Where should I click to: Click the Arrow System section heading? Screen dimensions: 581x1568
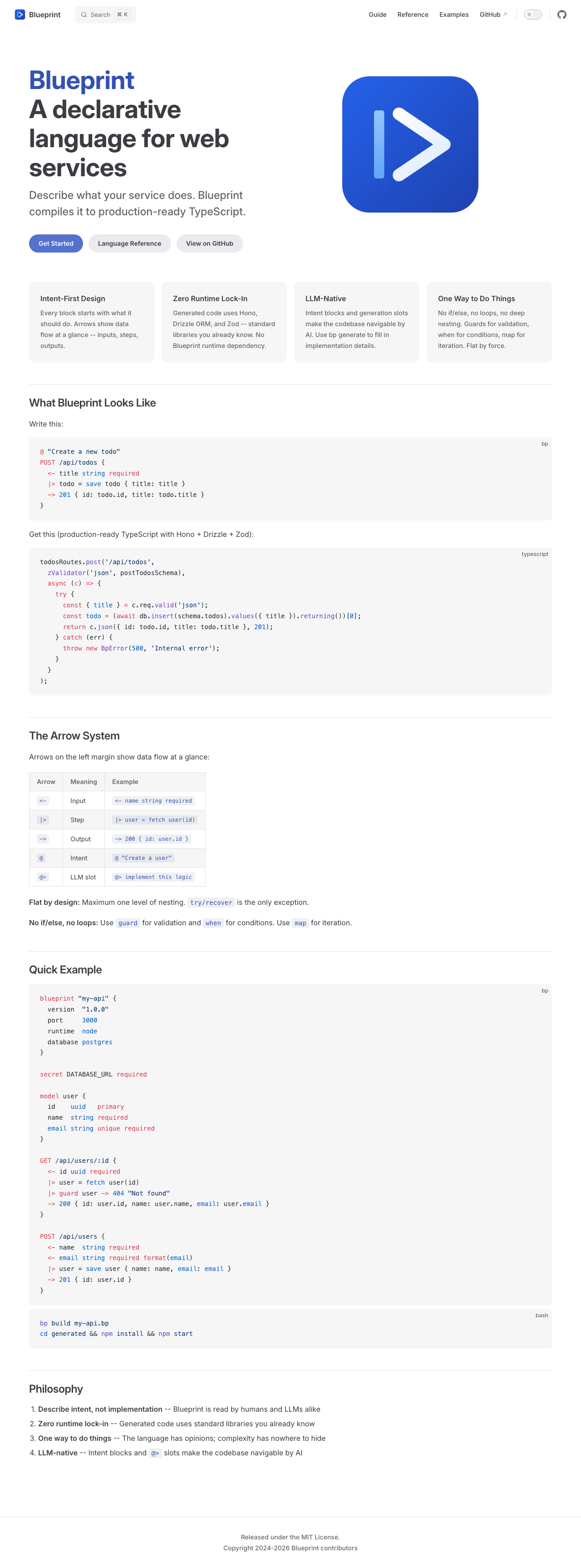[x=74, y=736]
